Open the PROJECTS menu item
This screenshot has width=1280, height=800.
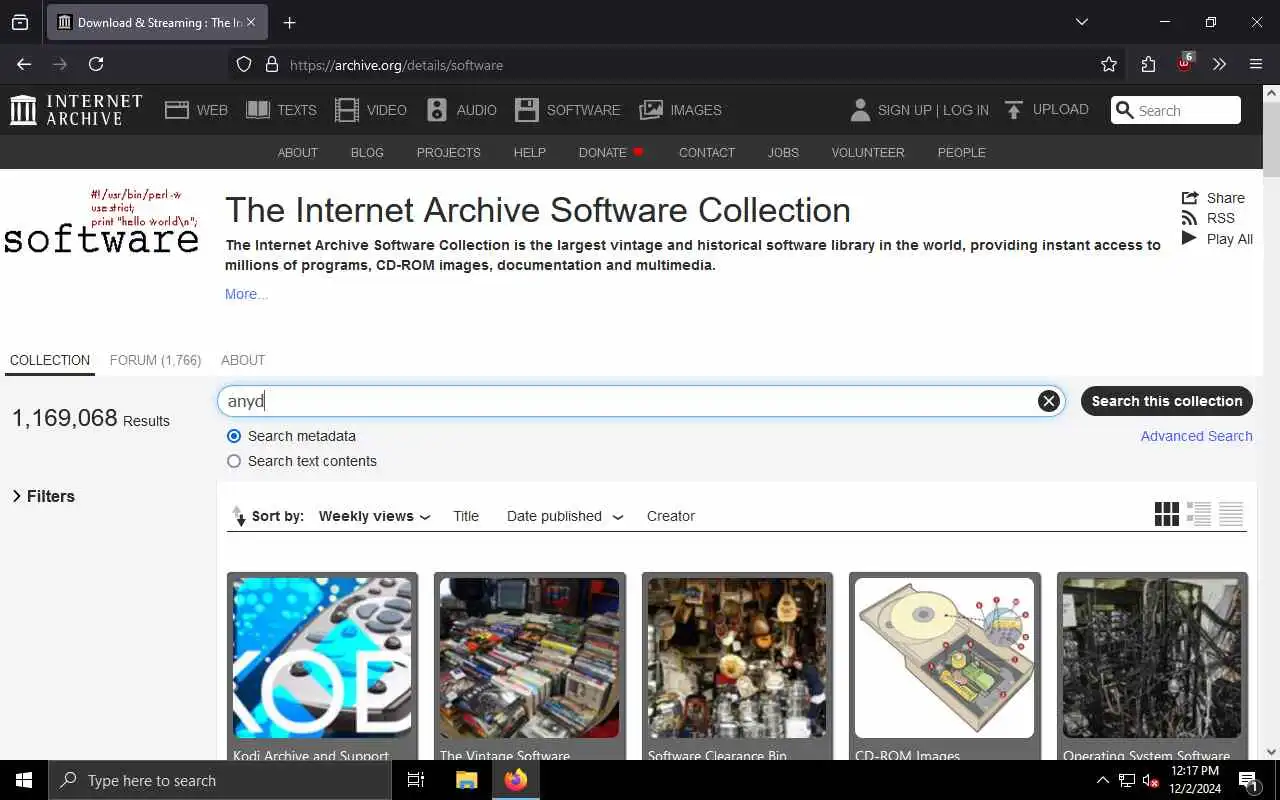(448, 152)
